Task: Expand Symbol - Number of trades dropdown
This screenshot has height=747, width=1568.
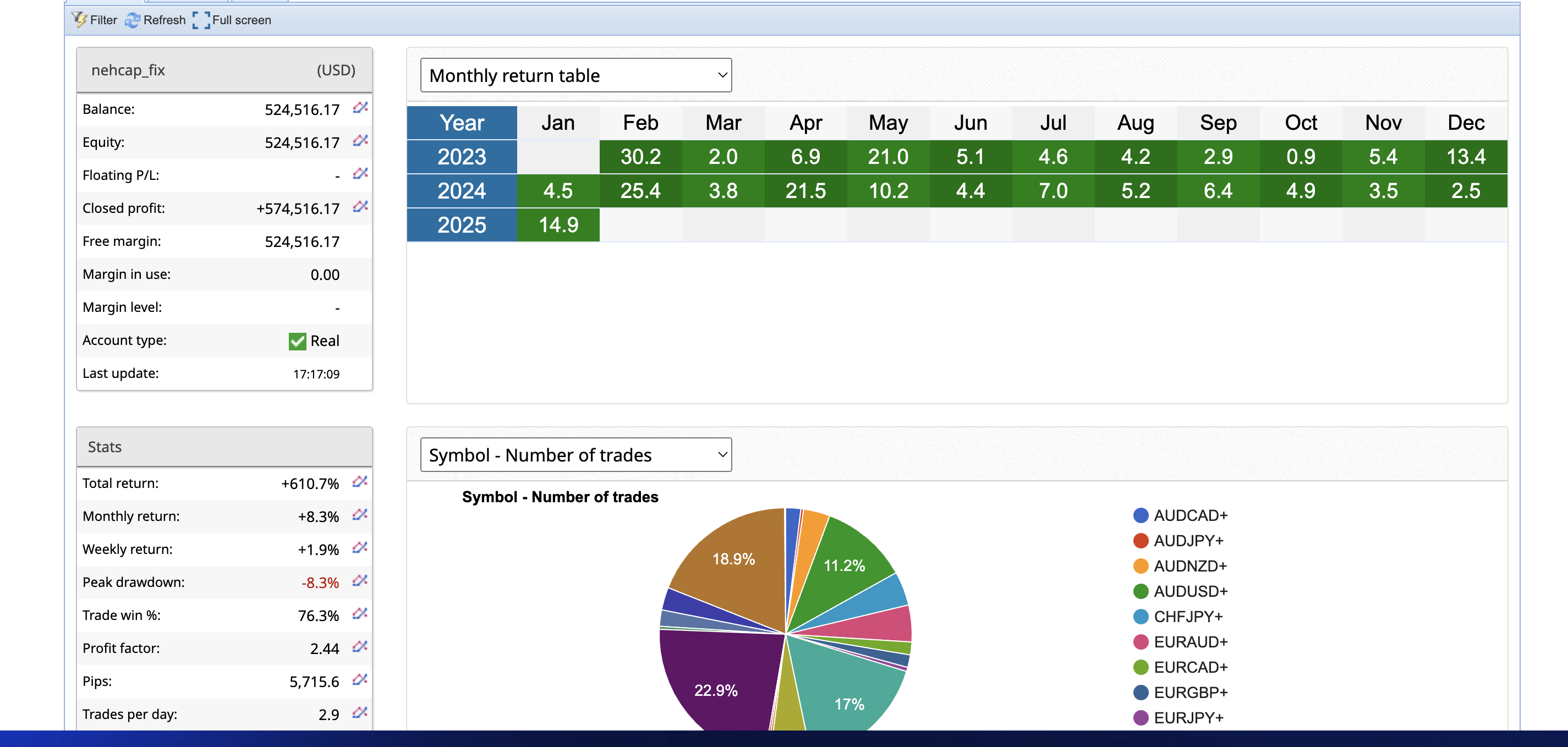Action: pyautogui.click(x=575, y=455)
